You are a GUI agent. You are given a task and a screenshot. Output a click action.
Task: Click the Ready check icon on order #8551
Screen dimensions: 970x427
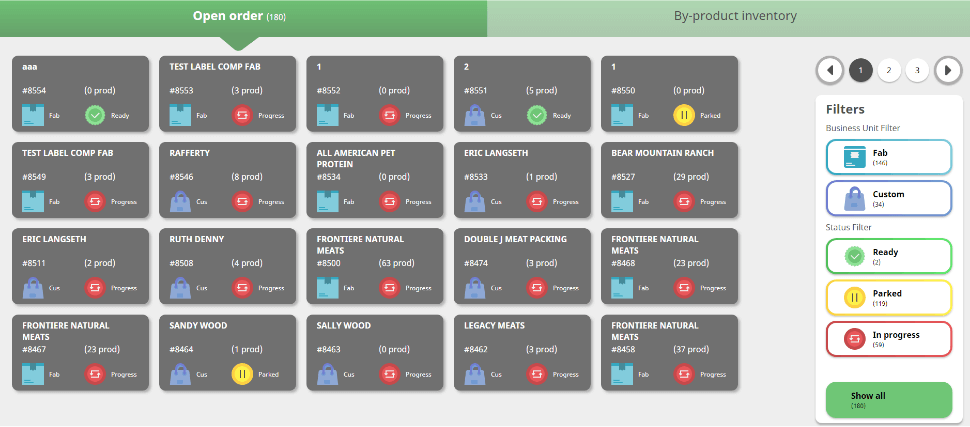coord(537,116)
